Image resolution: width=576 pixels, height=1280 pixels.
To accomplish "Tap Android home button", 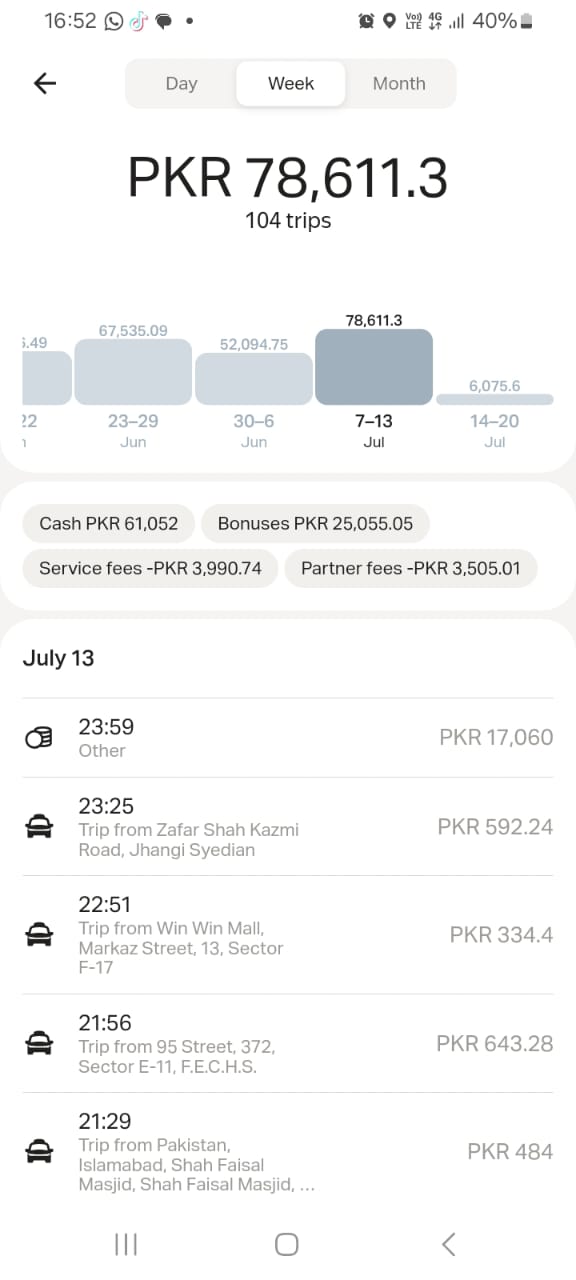I will click(287, 1244).
